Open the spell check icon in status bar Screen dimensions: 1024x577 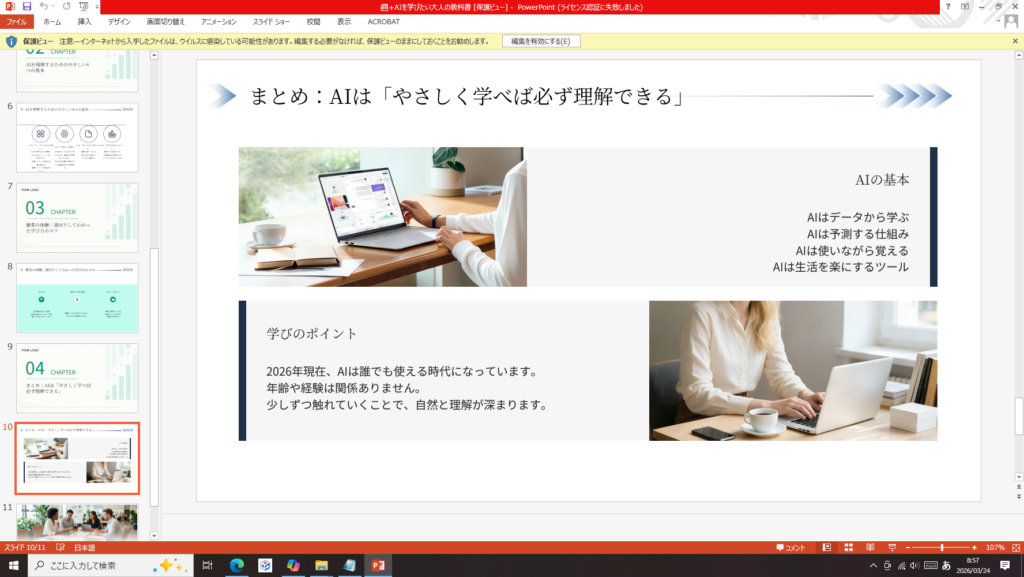click(60, 548)
